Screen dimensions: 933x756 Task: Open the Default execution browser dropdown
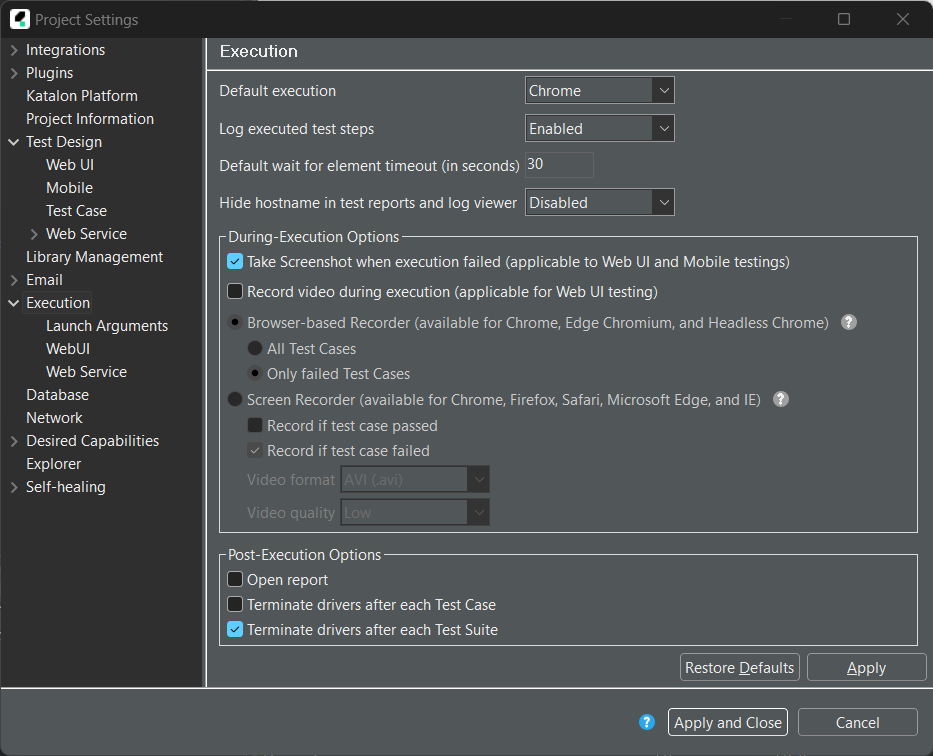point(600,90)
